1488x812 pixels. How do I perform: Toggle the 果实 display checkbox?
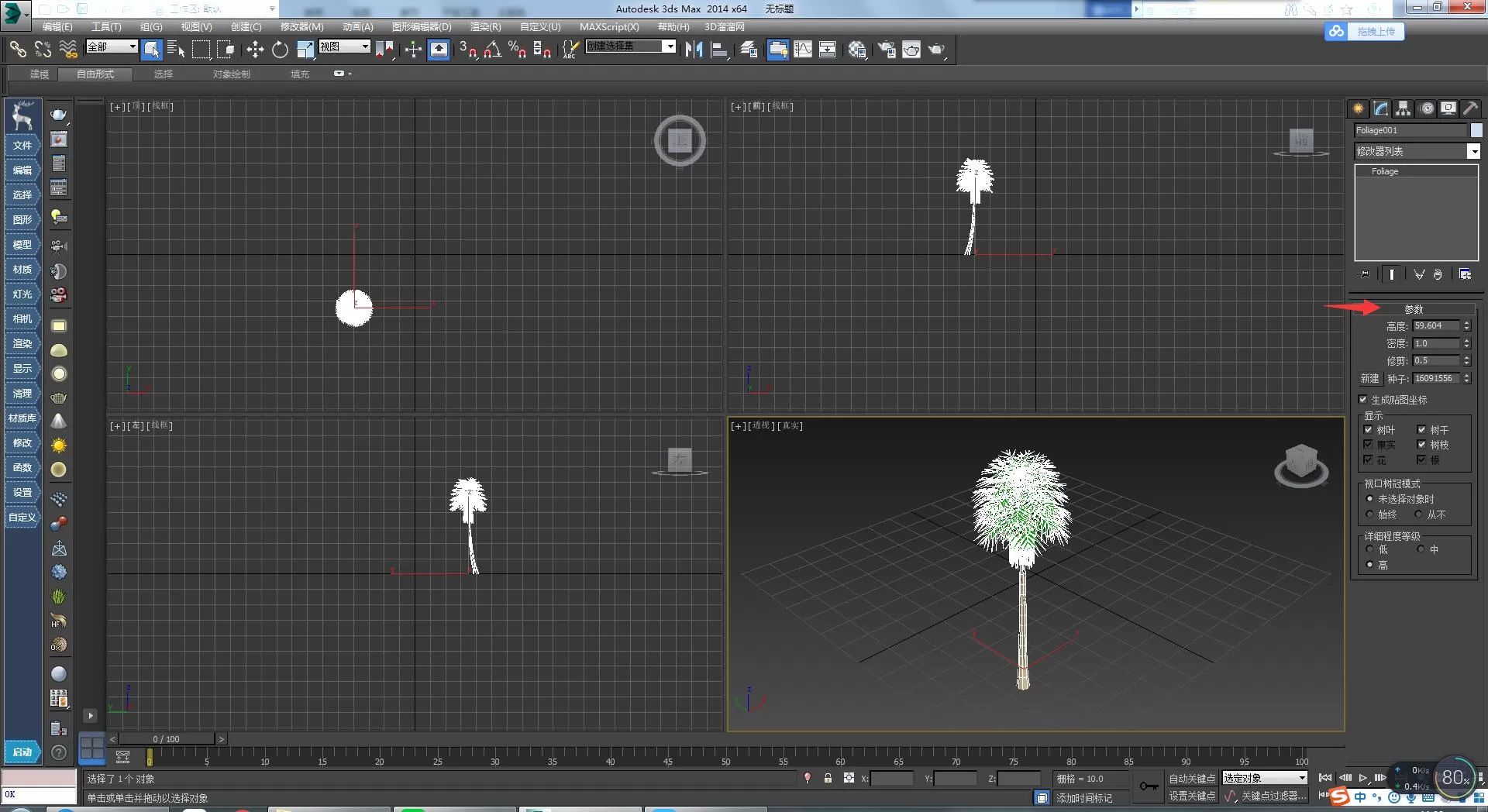pos(1369,444)
